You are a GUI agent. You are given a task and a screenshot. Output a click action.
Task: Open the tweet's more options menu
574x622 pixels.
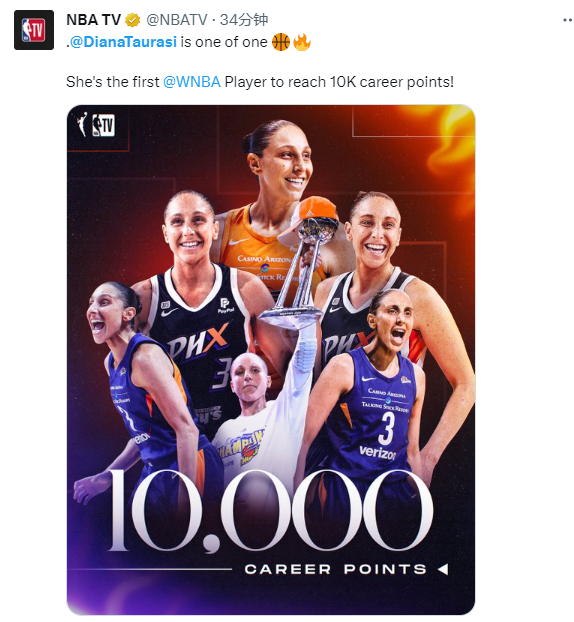click(568, 20)
